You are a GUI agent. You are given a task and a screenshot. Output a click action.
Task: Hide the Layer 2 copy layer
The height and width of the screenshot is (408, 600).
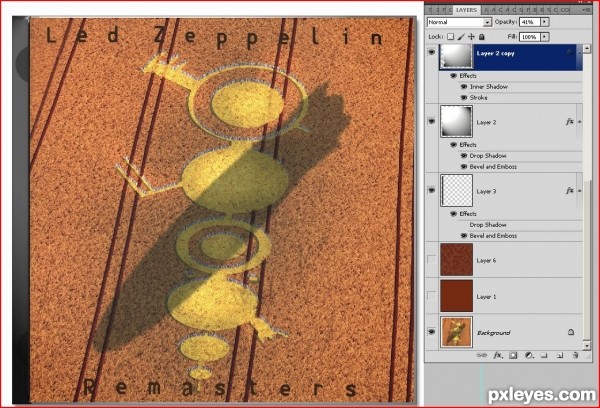[x=432, y=52]
